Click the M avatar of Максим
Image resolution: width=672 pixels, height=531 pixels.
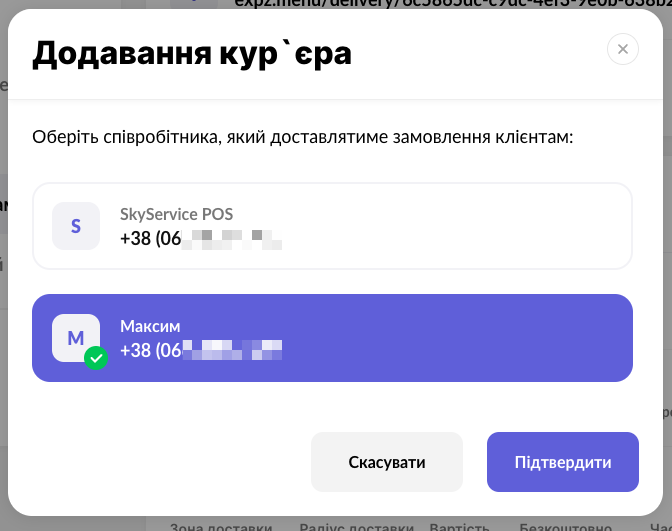(x=76, y=338)
